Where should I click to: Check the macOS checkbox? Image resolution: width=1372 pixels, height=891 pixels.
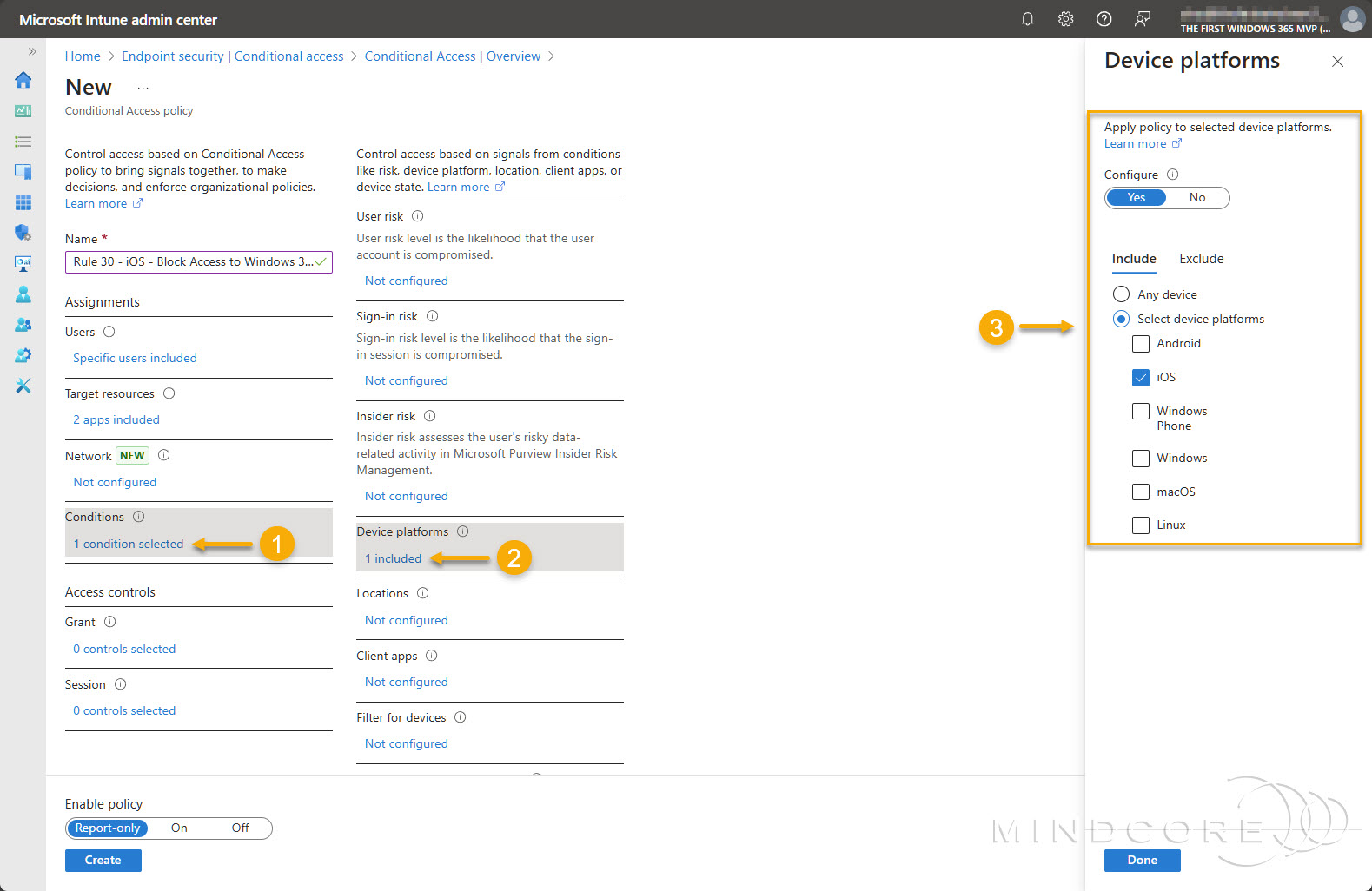click(x=1140, y=492)
